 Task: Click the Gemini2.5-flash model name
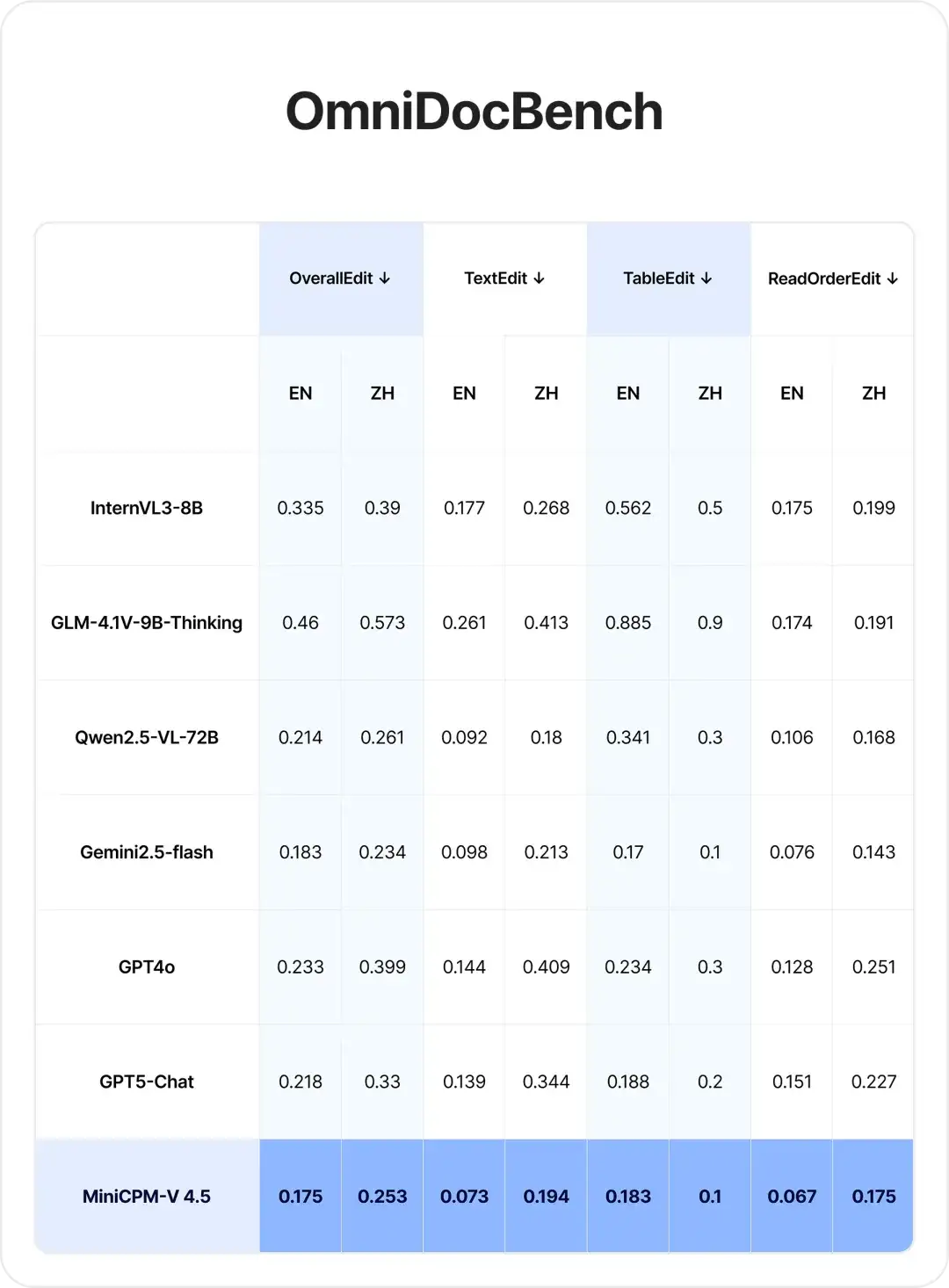click(x=147, y=852)
